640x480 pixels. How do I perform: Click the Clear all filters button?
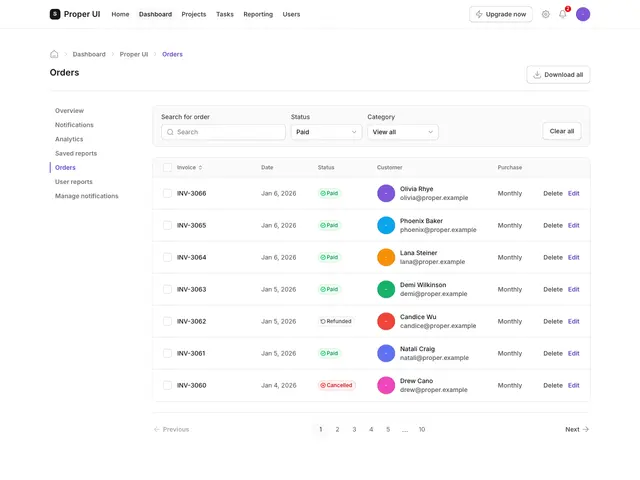[562, 131]
